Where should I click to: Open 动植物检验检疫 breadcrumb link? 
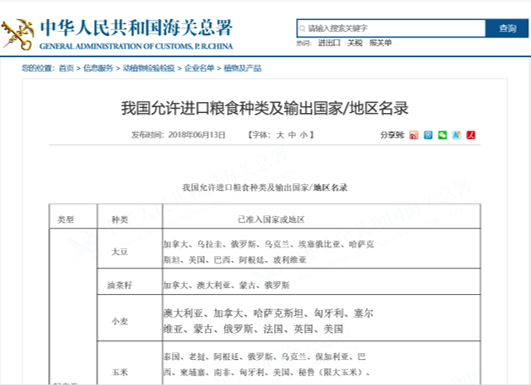pyautogui.click(x=149, y=68)
